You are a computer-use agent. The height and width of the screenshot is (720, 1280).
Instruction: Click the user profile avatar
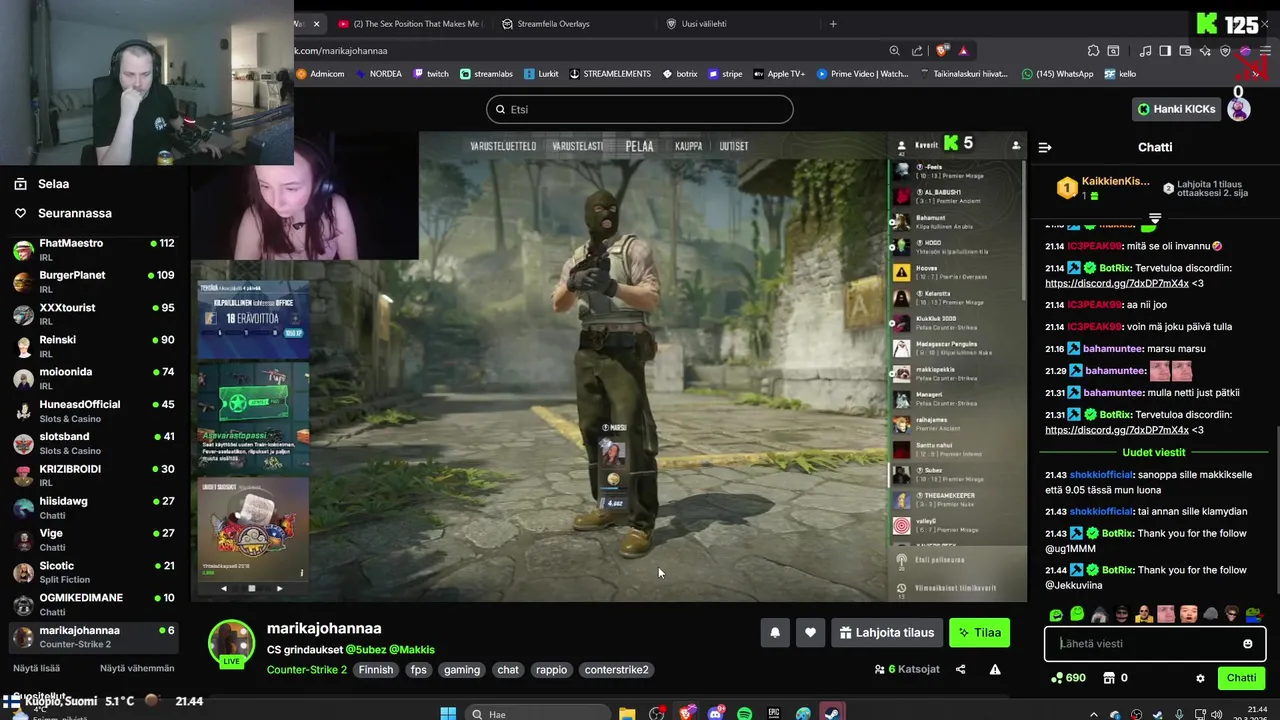[x=1239, y=109]
